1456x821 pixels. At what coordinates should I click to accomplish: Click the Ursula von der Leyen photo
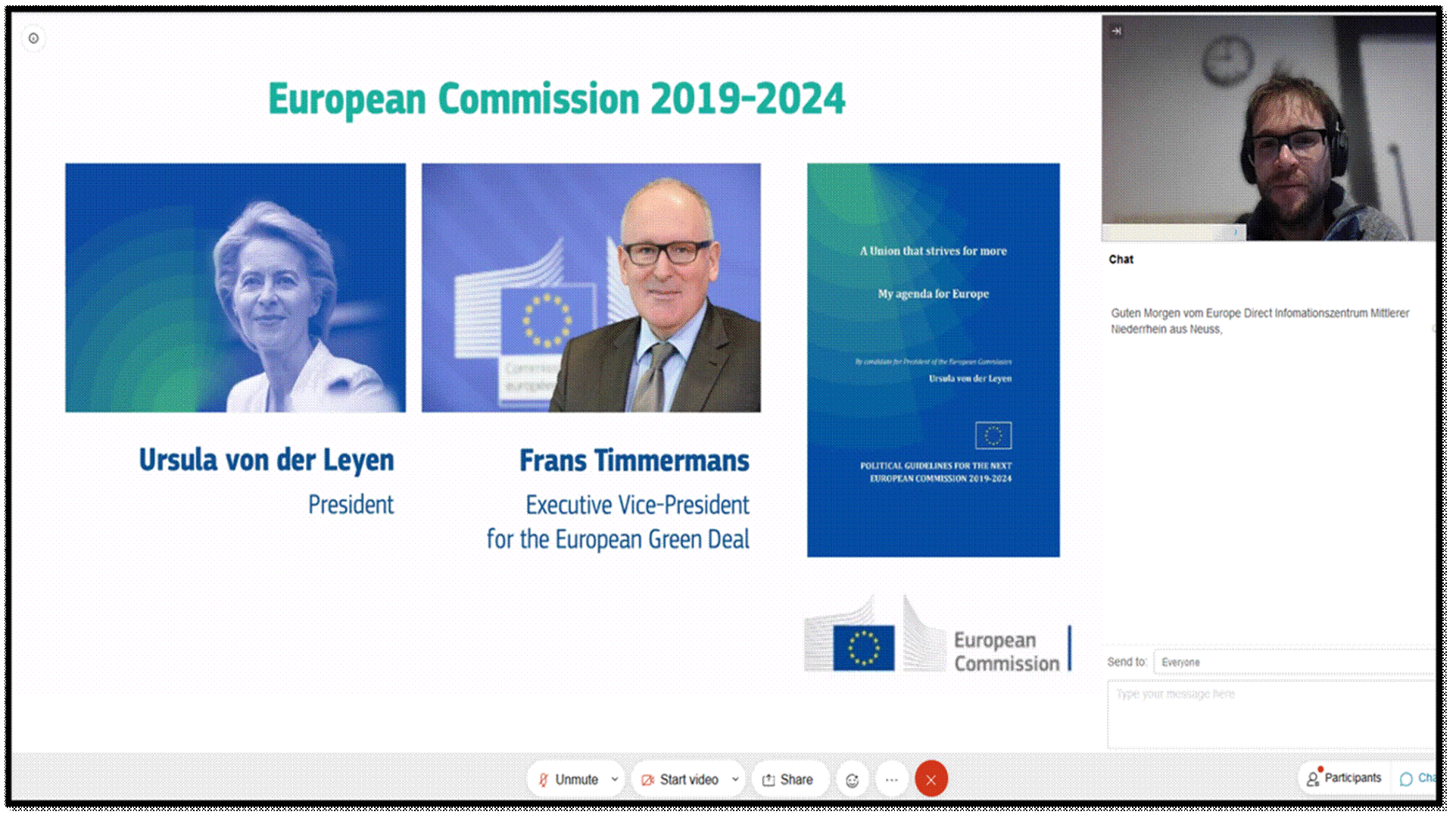pos(235,288)
